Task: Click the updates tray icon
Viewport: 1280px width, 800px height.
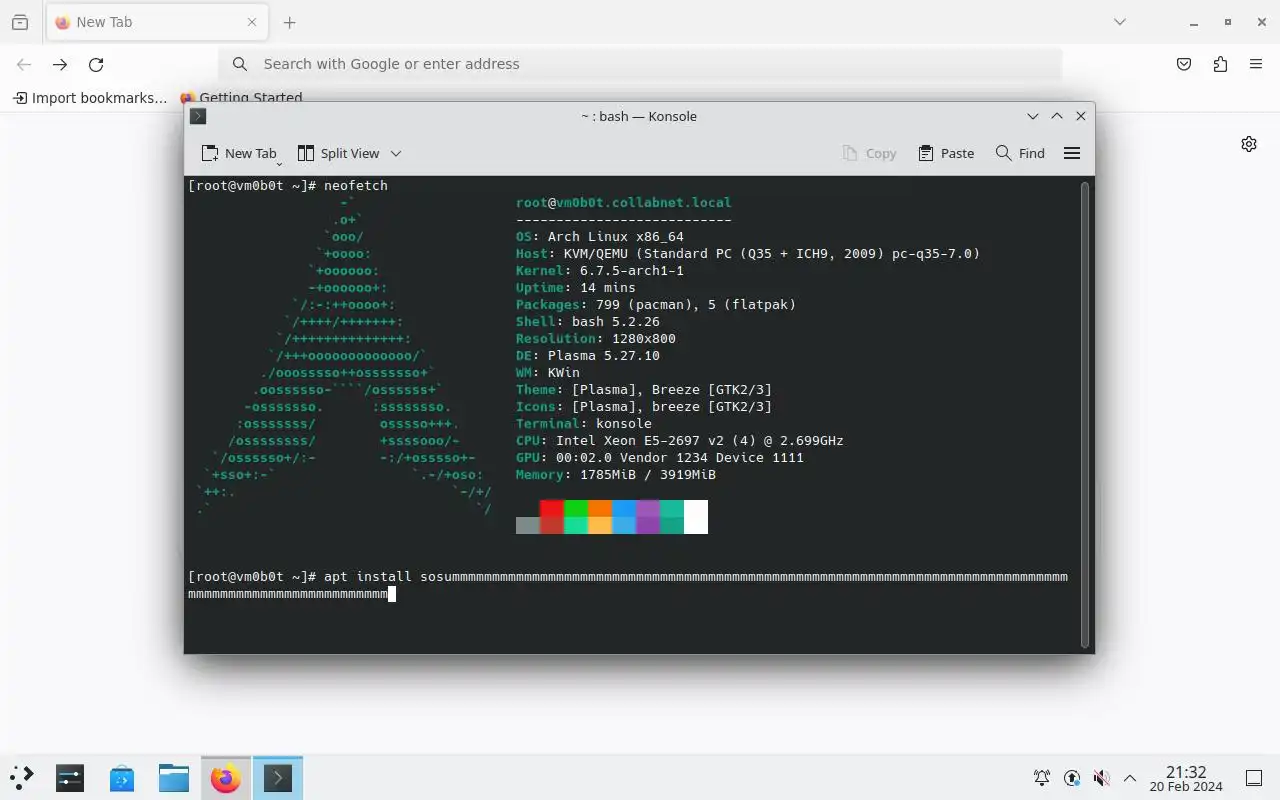Action: tap(1072, 778)
